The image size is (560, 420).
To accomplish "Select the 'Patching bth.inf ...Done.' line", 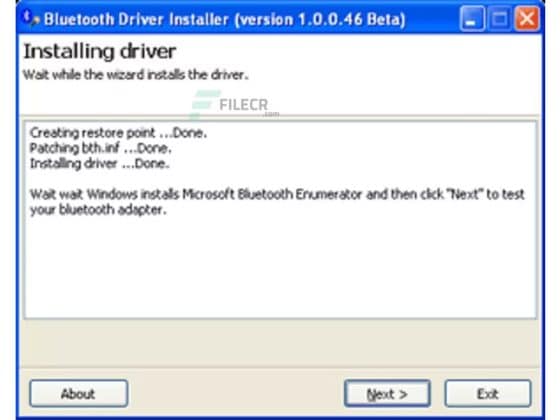I will [x=101, y=148].
